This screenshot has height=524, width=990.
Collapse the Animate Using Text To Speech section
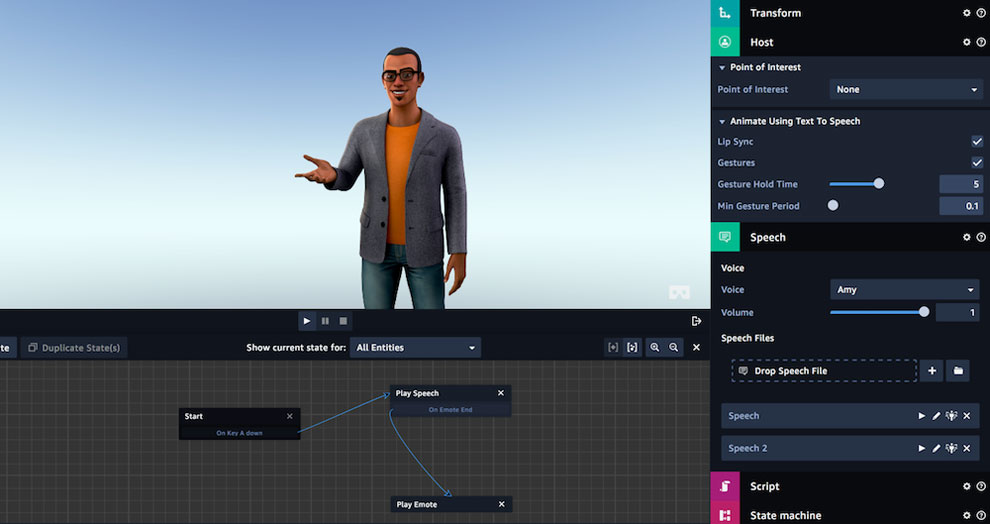[722, 121]
